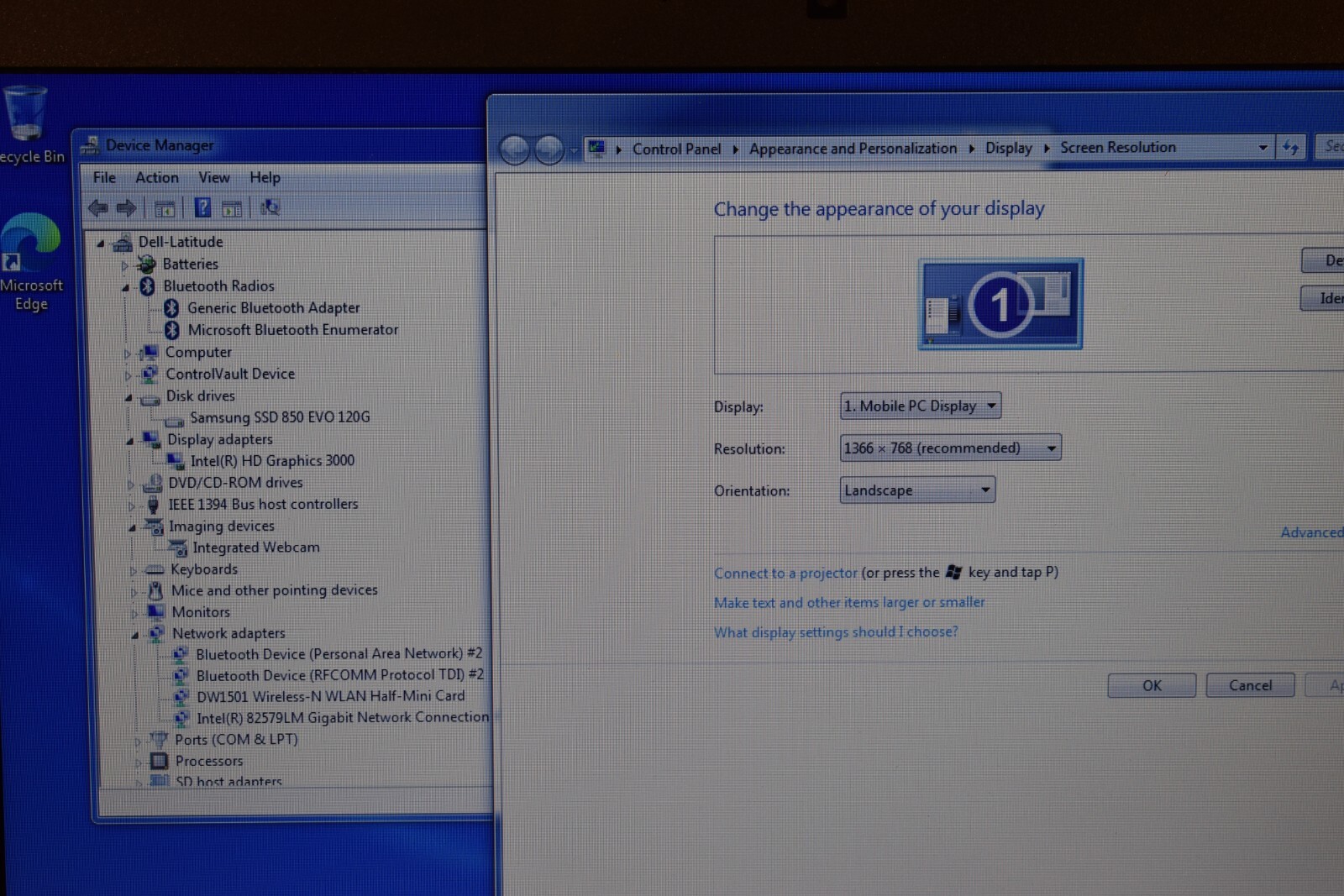1344x896 pixels.
Task: Select the ControlVault Device icon
Action: pyautogui.click(x=150, y=374)
